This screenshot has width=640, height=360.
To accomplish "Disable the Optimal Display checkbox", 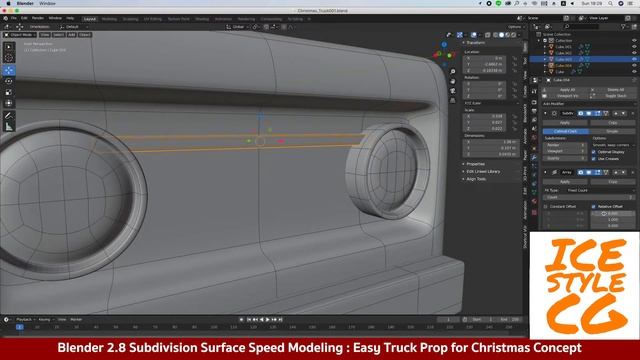I will tap(594, 152).
